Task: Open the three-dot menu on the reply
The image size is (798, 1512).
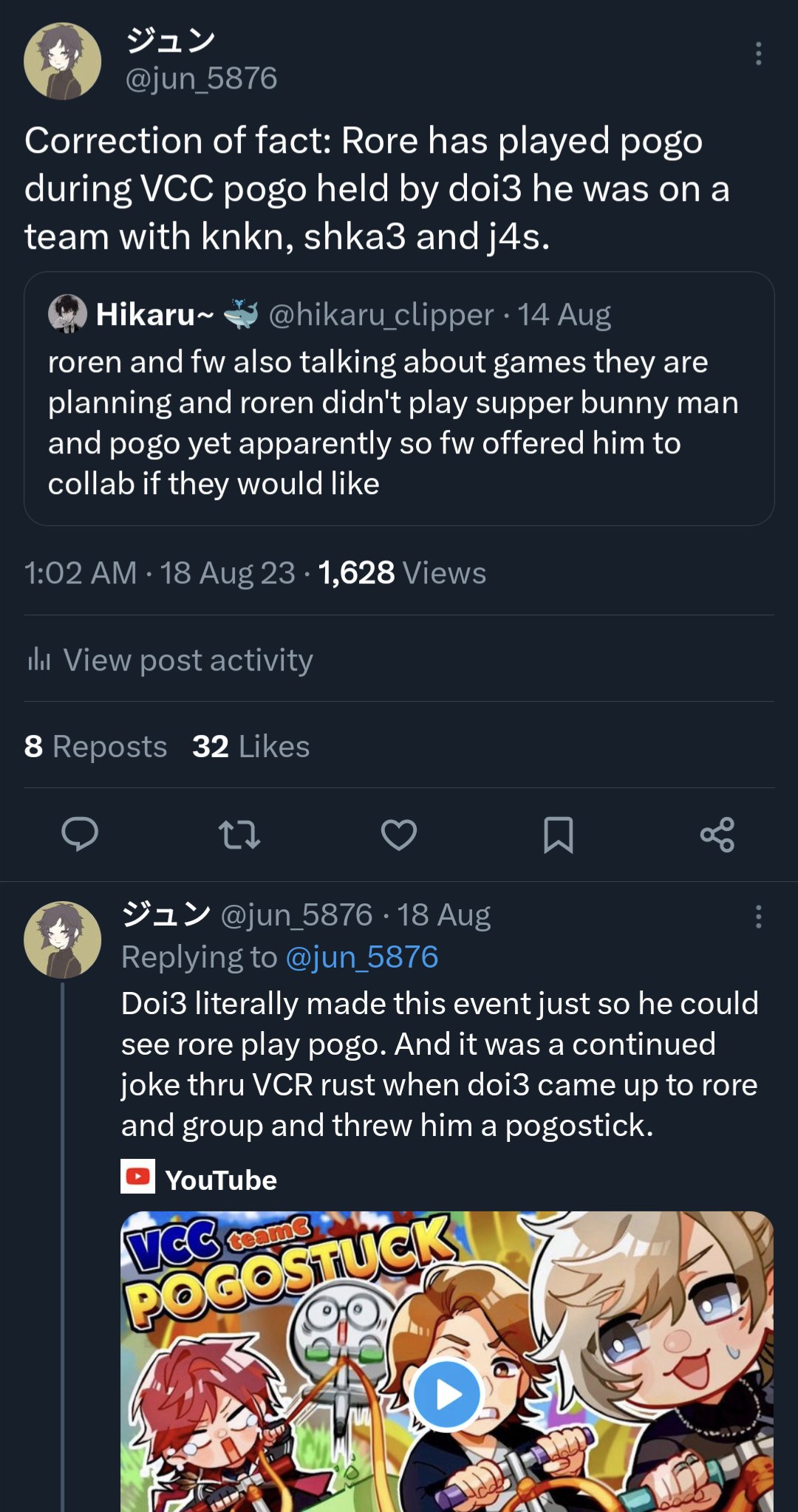Action: pyautogui.click(x=758, y=917)
